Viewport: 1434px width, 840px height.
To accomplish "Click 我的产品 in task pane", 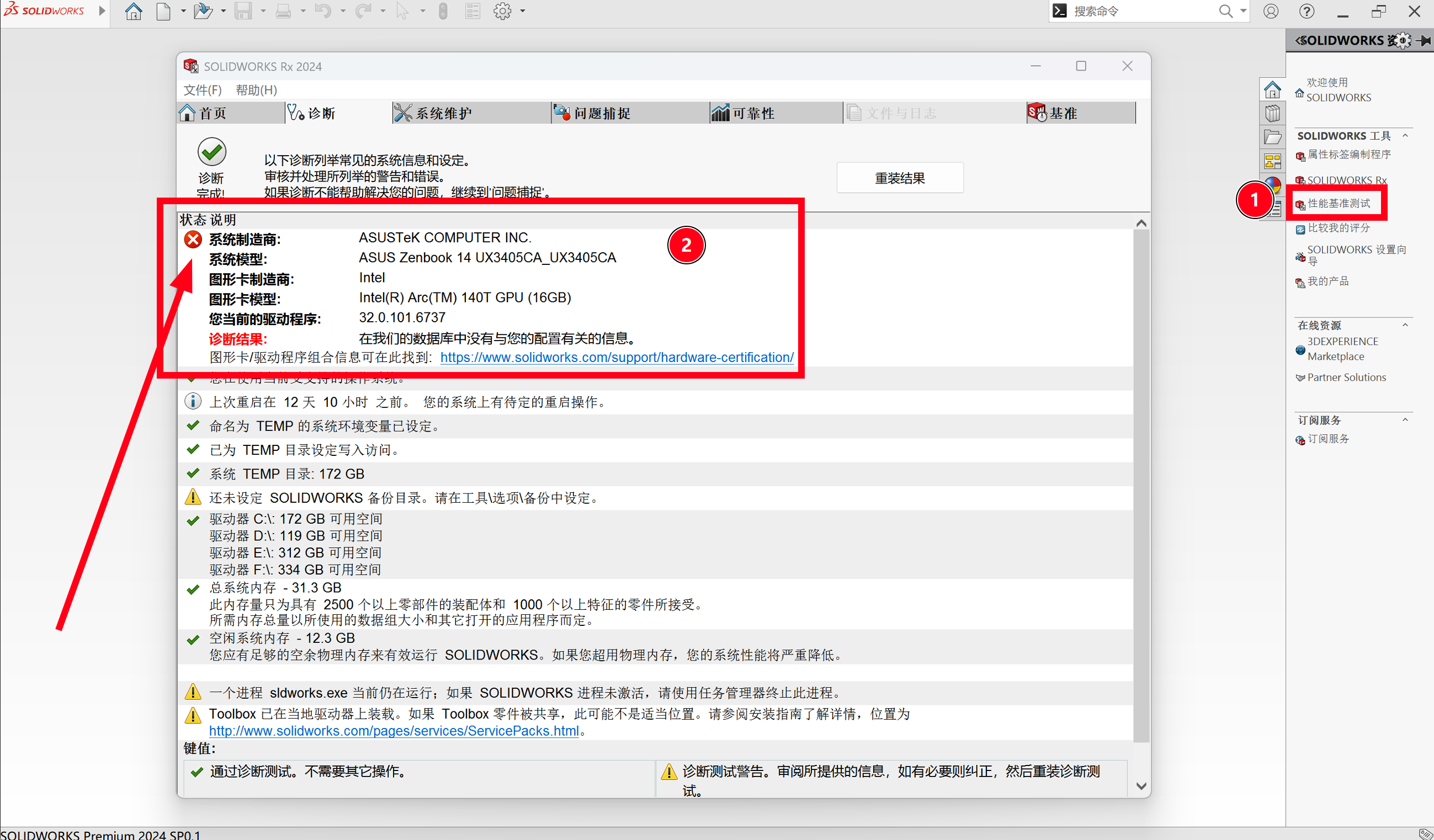I will tap(1327, 281).
